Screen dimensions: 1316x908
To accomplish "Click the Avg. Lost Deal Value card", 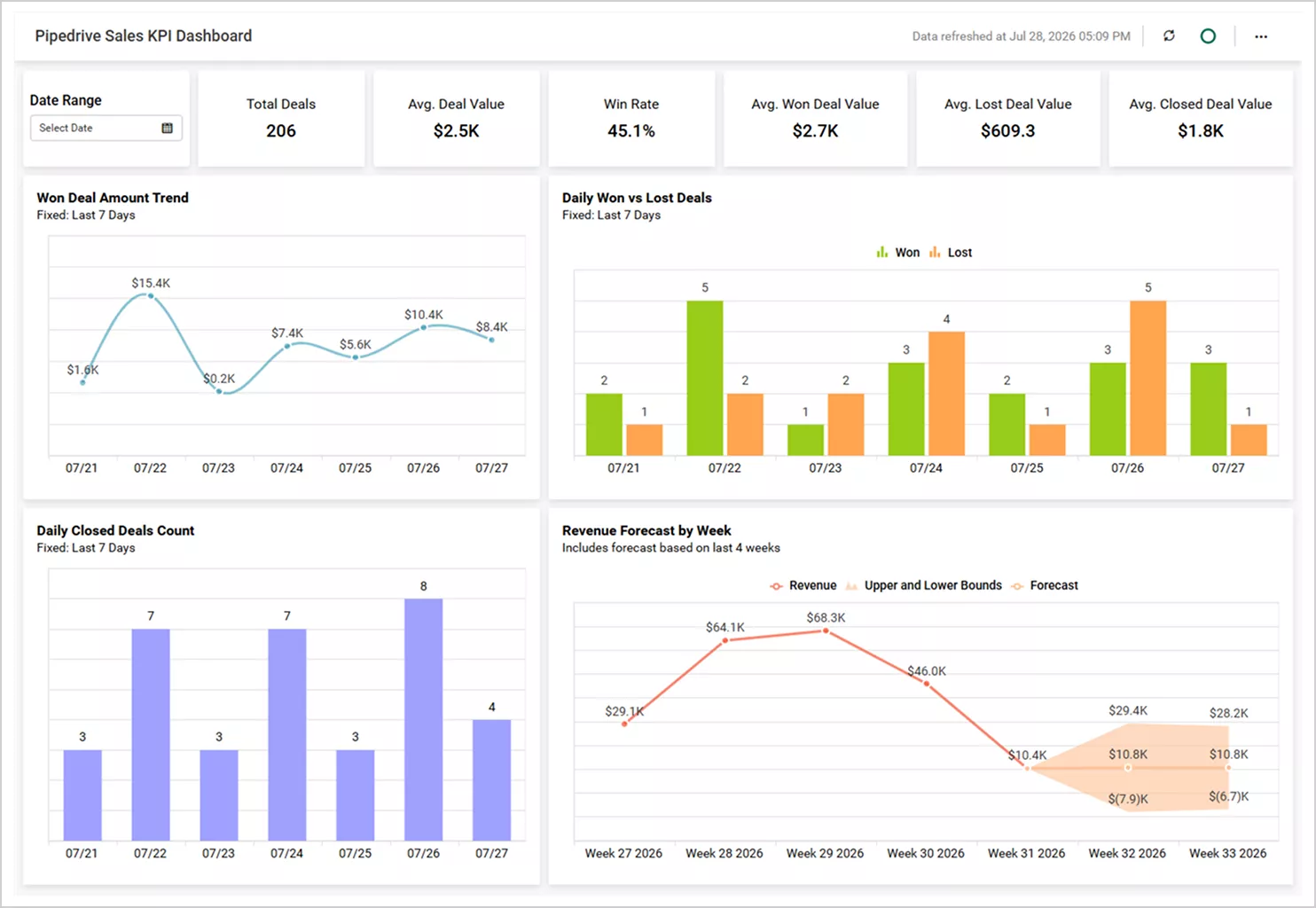I will click(1007, 118).
